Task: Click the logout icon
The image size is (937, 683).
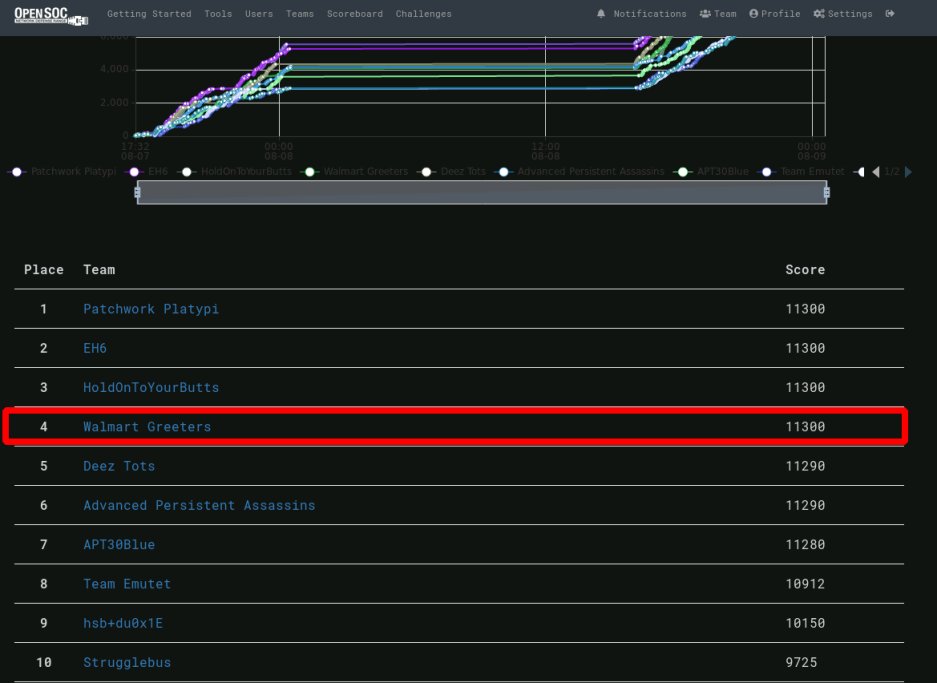Action: (890, 14)
